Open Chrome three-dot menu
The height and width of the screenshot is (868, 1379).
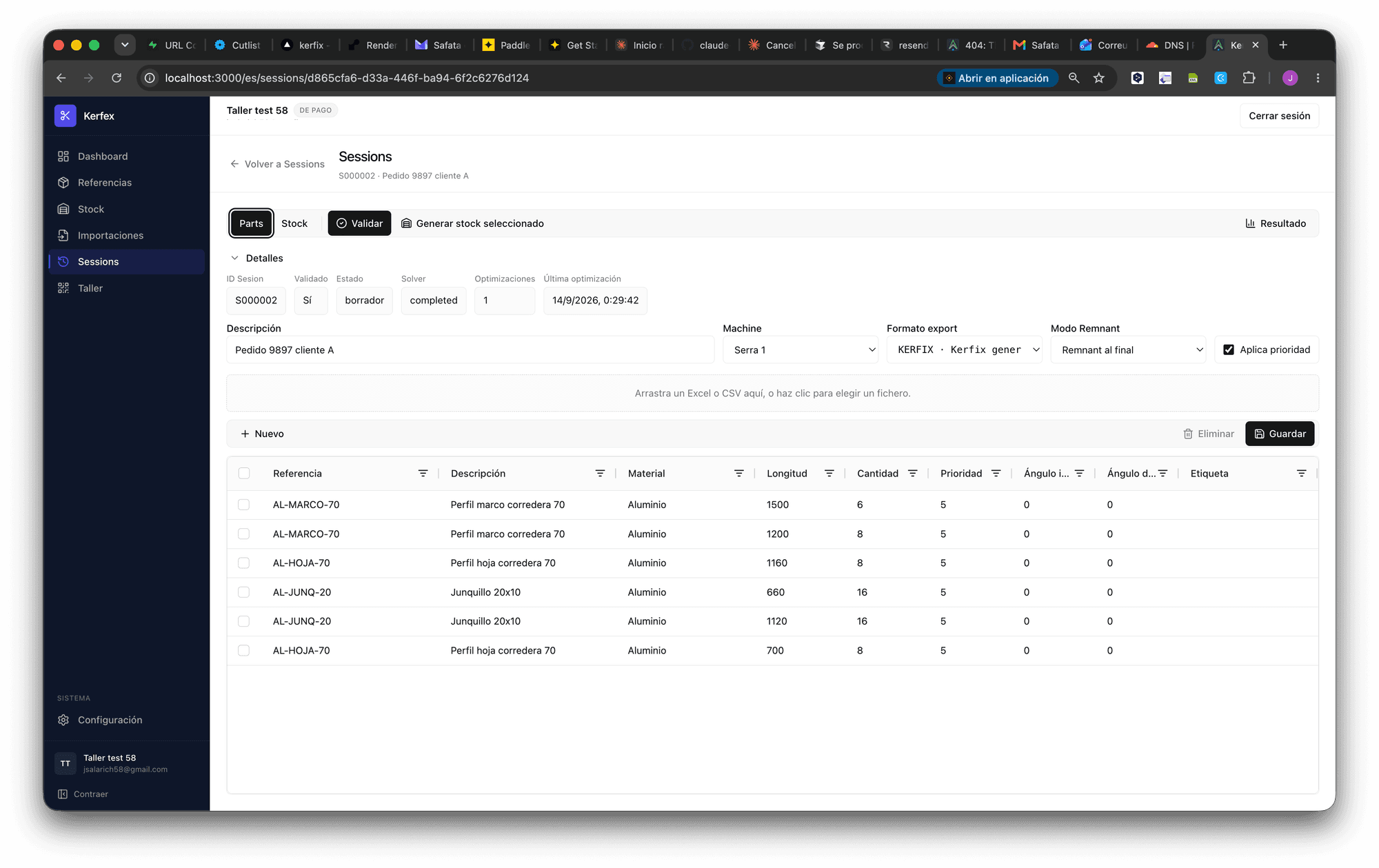click(x=1318, y=78)
